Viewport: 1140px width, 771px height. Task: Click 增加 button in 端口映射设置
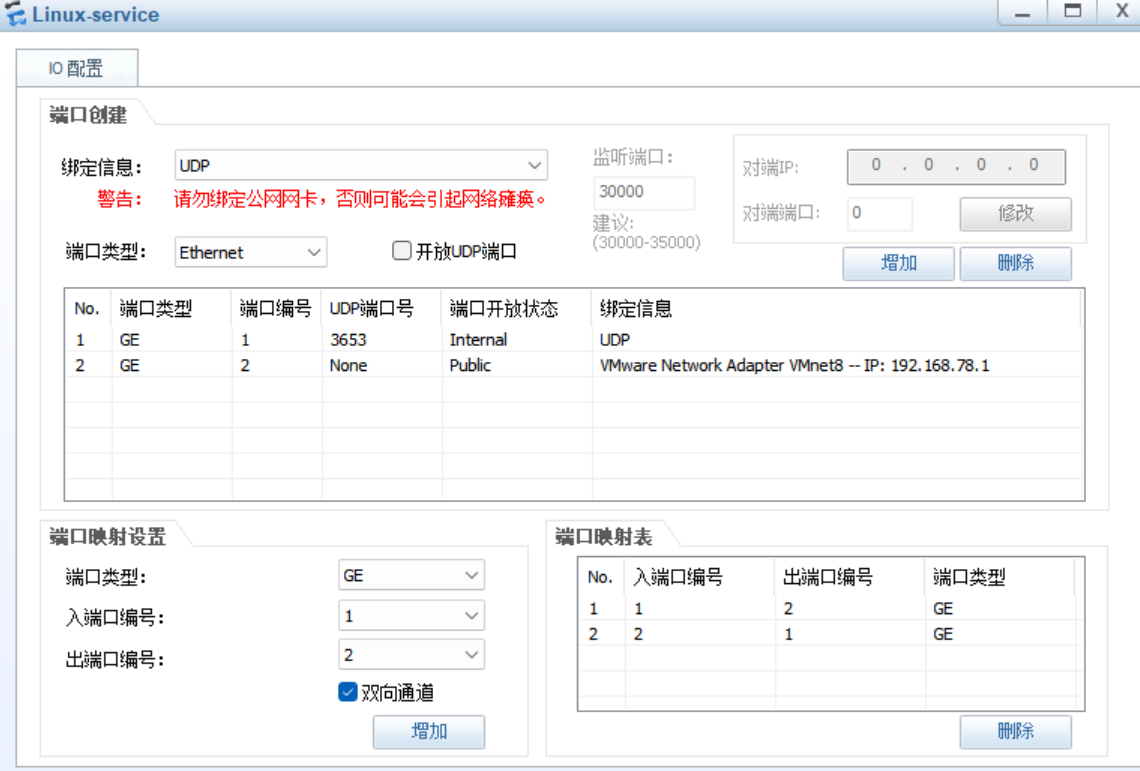(x=429, y=731)
